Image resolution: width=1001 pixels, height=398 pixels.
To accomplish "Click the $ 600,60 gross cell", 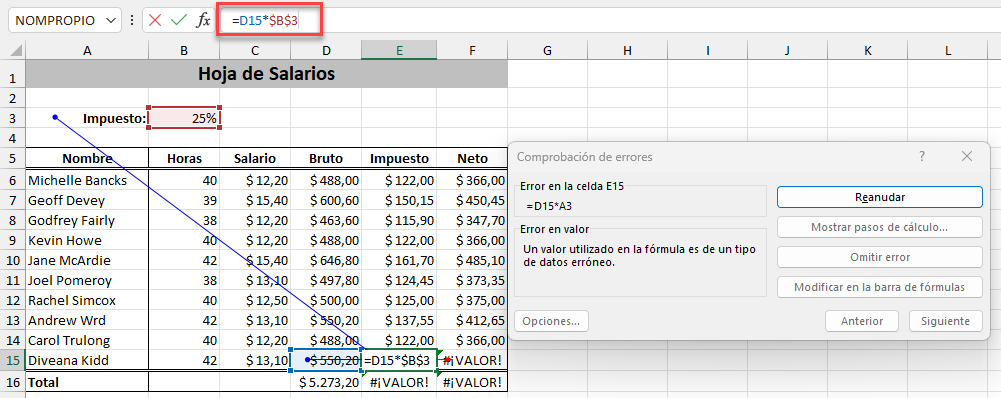I will 326,201.
